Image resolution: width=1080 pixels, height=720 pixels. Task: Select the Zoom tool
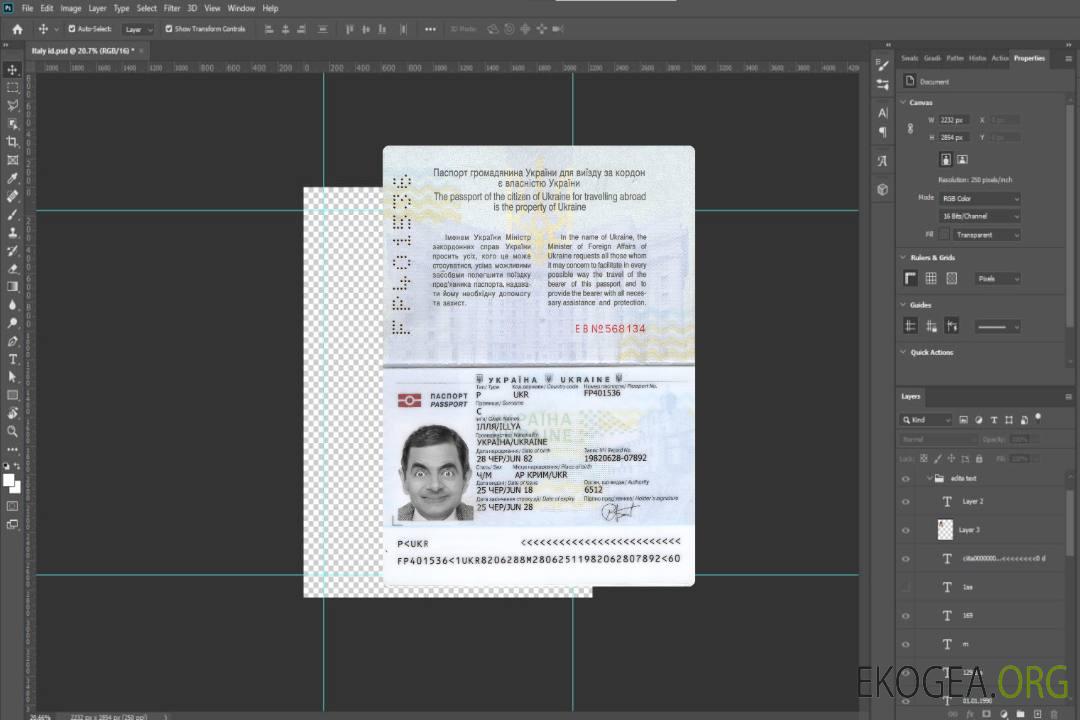(12, 431)
